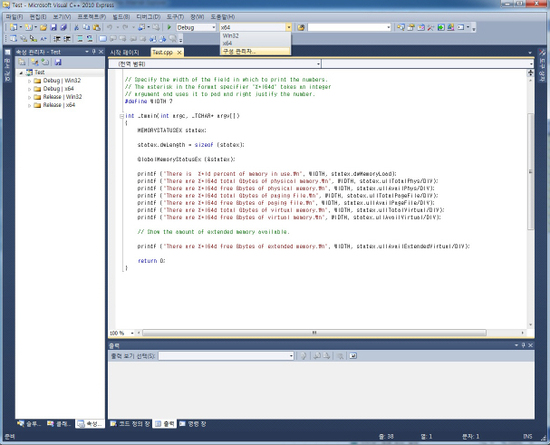Click the Undo arrow icon
This screenshot has width=550, height=445.
109,27
